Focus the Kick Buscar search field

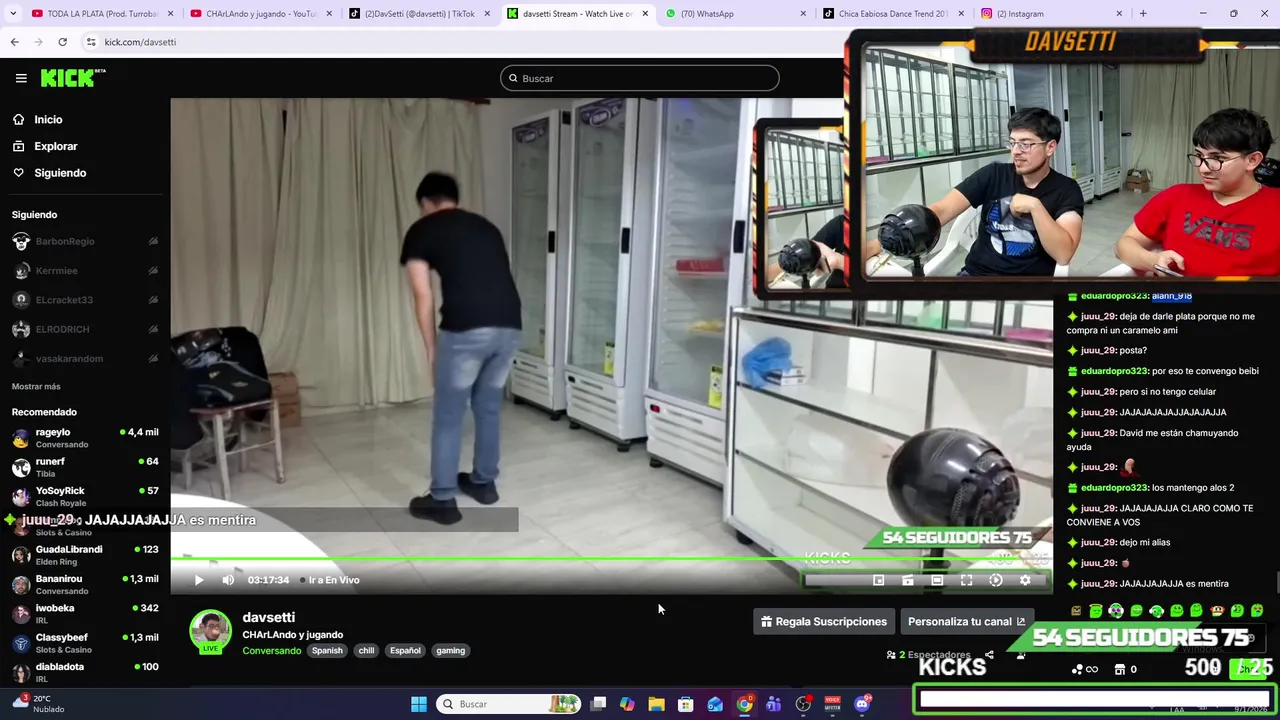[x=640, y=78]
